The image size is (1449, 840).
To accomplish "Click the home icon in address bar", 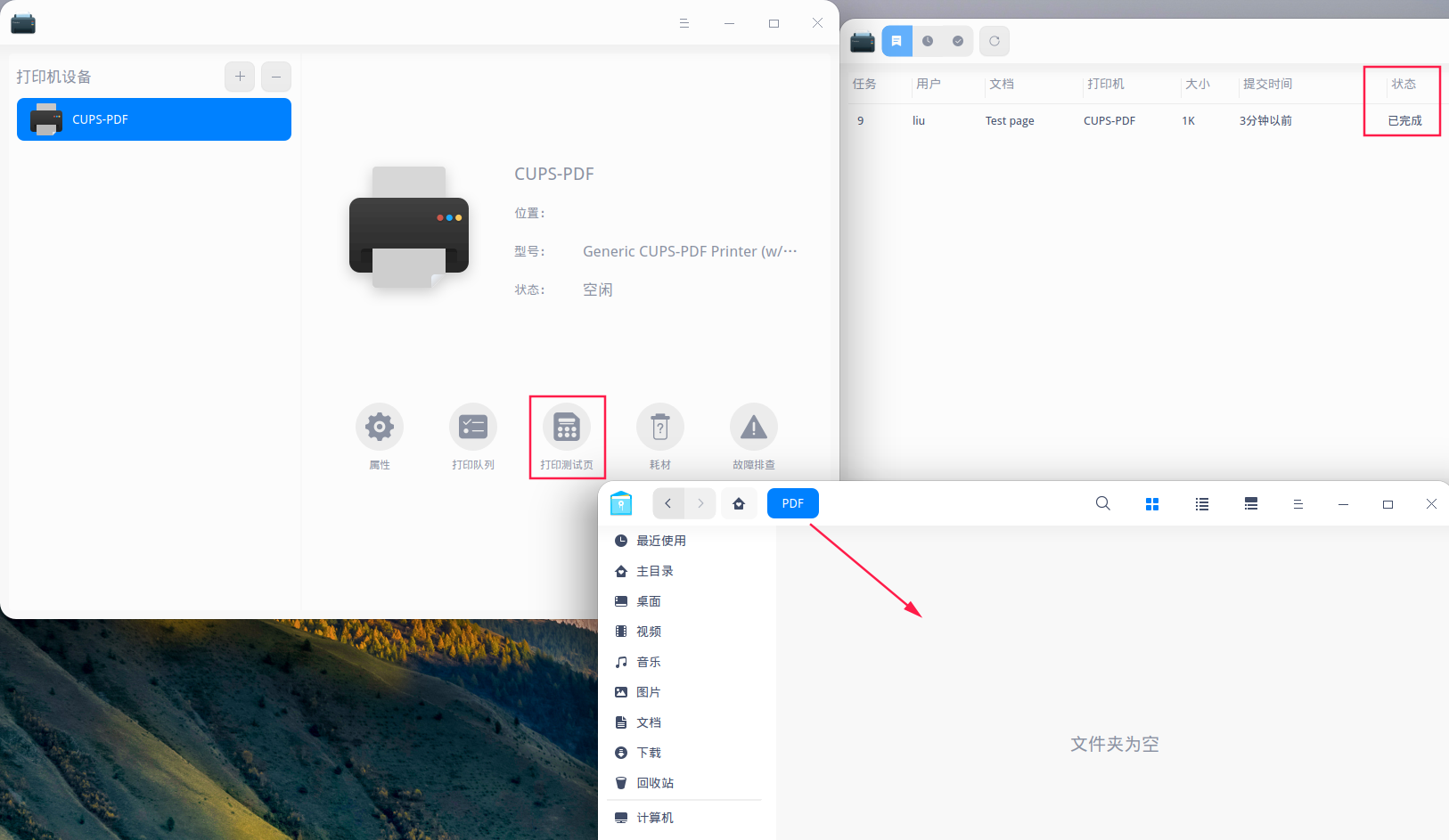I will pos(739,503).
